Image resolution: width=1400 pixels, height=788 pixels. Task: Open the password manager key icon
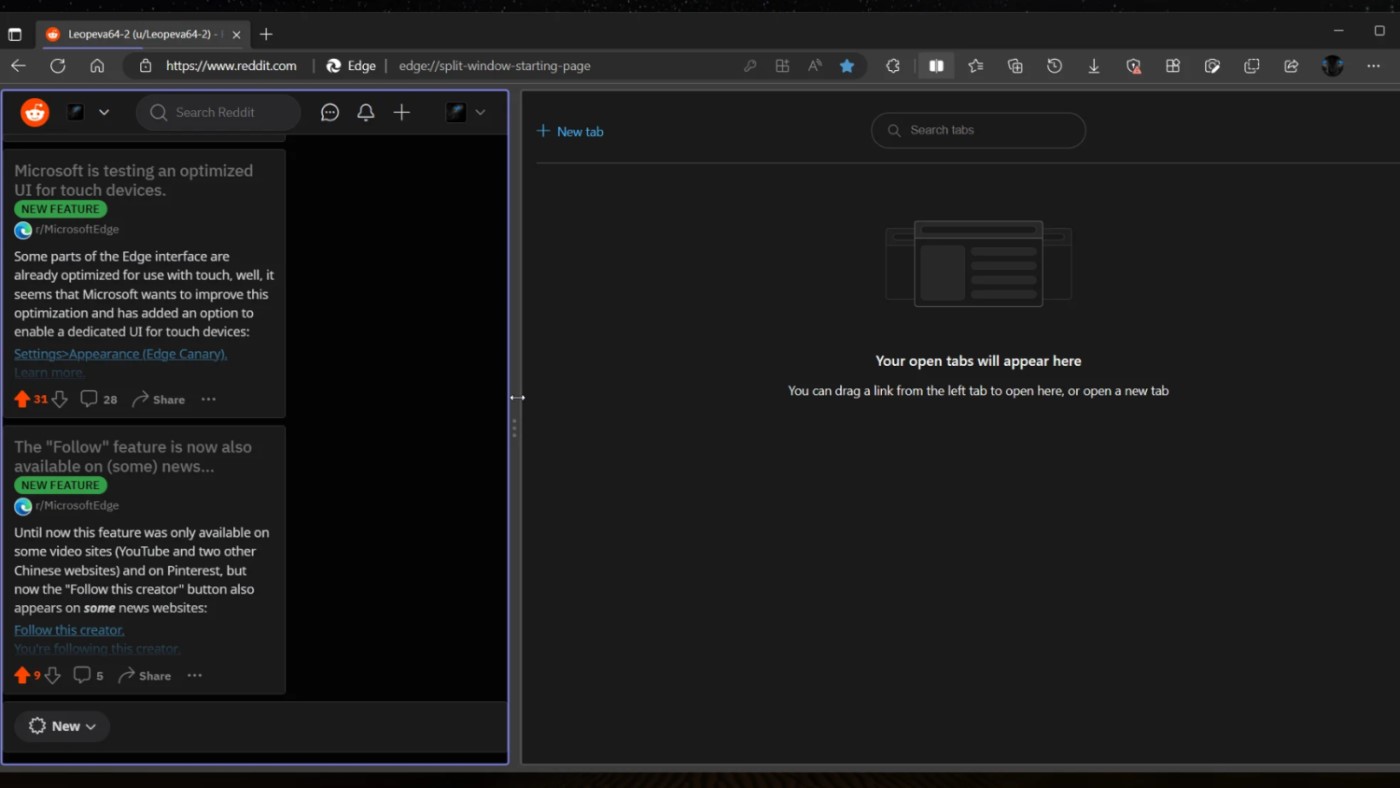(x=750, y=66)
